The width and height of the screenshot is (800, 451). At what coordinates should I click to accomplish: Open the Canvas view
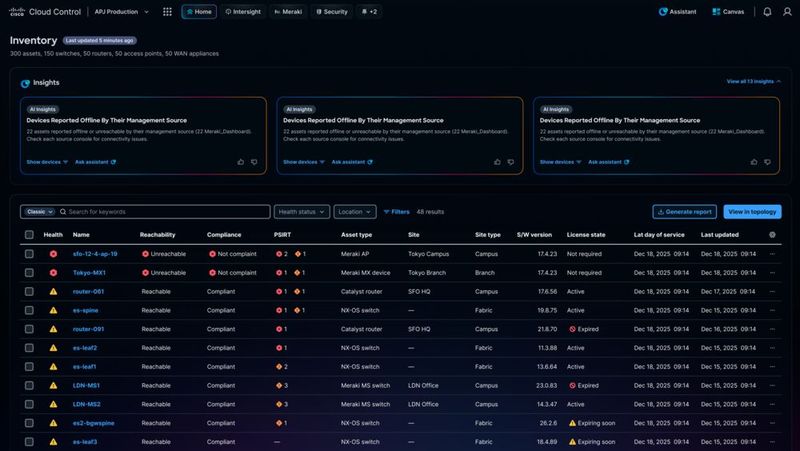pos(728,12)
